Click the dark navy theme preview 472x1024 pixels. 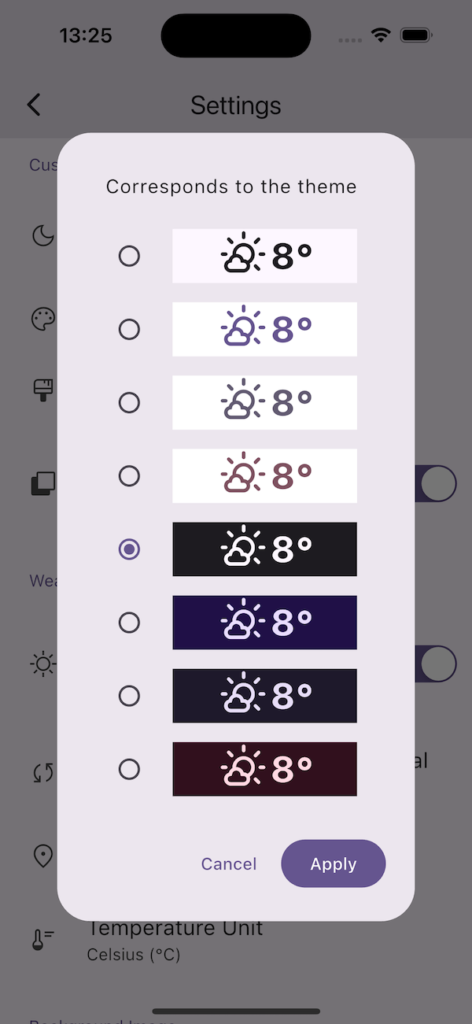264,696
